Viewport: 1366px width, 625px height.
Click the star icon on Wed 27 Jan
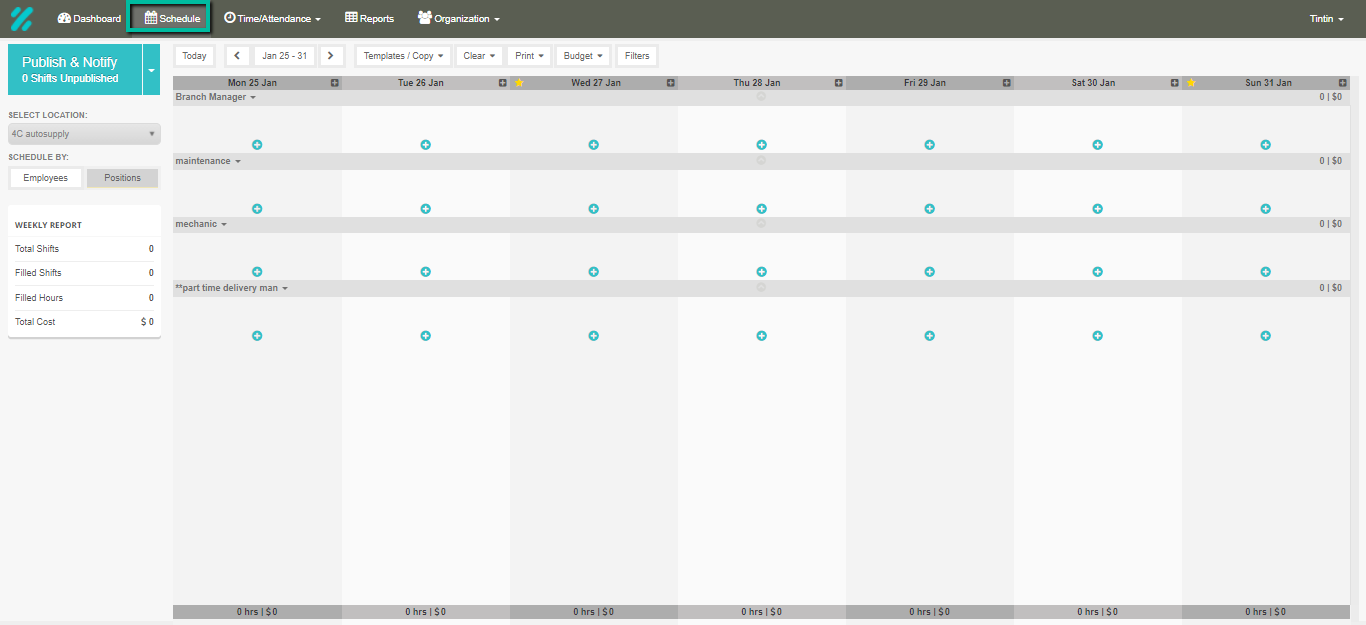point(519,83)
